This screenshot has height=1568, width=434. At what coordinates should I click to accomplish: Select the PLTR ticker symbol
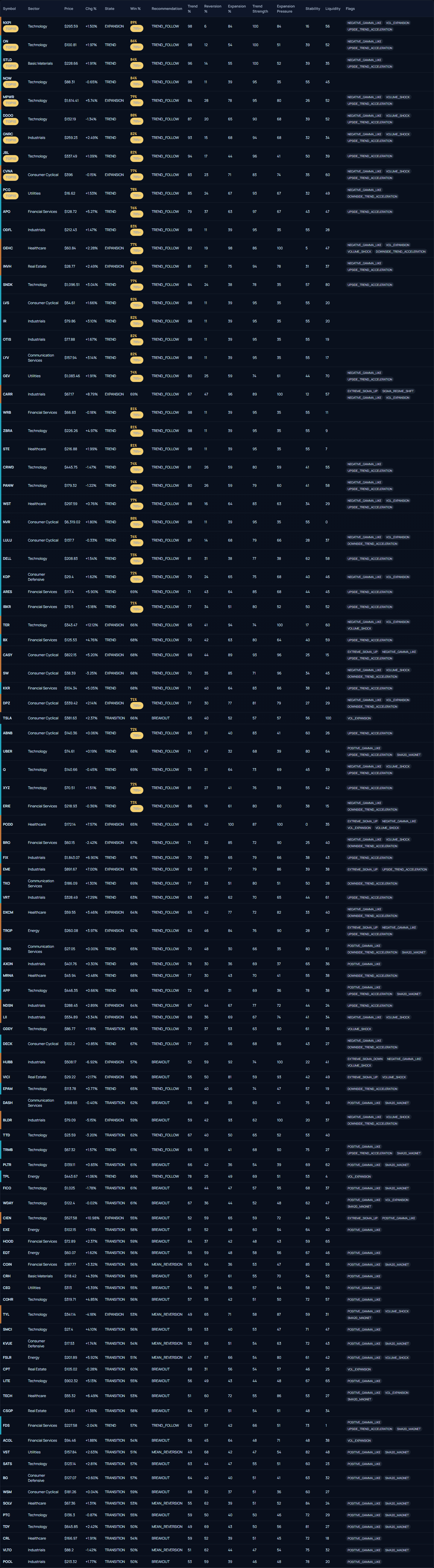pyautogui.click(x=7, y=1165)
